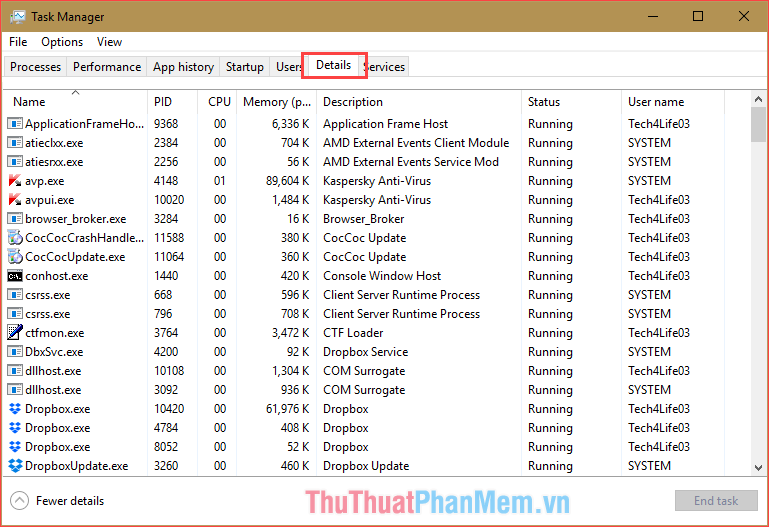
Task: Click the csrss.exe icon with PID 668
Action: pyautogui.click(x=15, y=295)
